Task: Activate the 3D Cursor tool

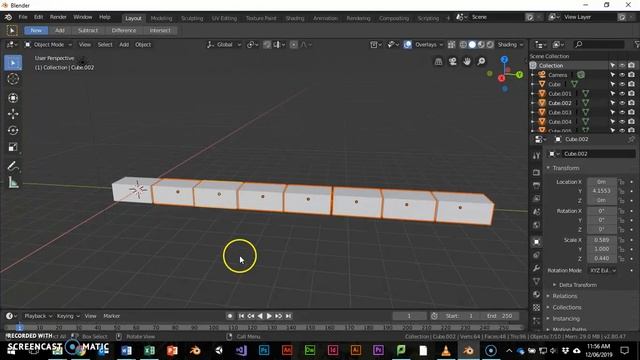Action: [x=13, y=79]
